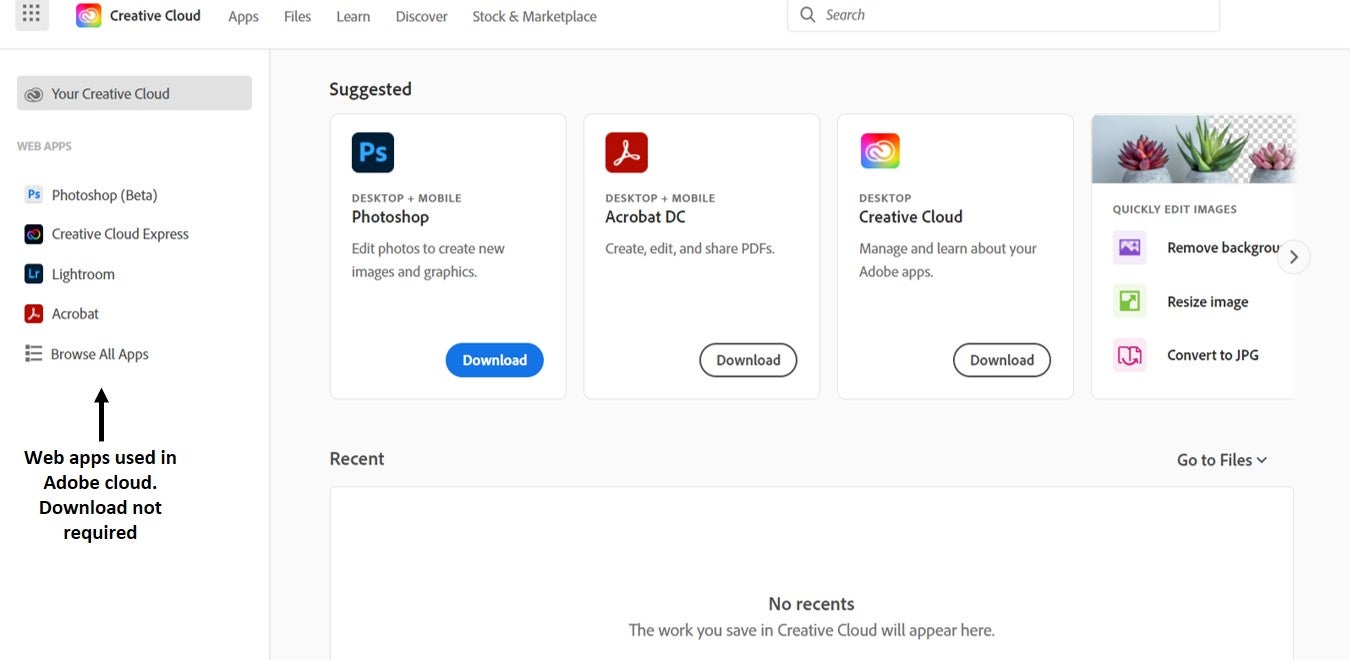
Task: Click the Resize image icon
Action: [1130, 301]
